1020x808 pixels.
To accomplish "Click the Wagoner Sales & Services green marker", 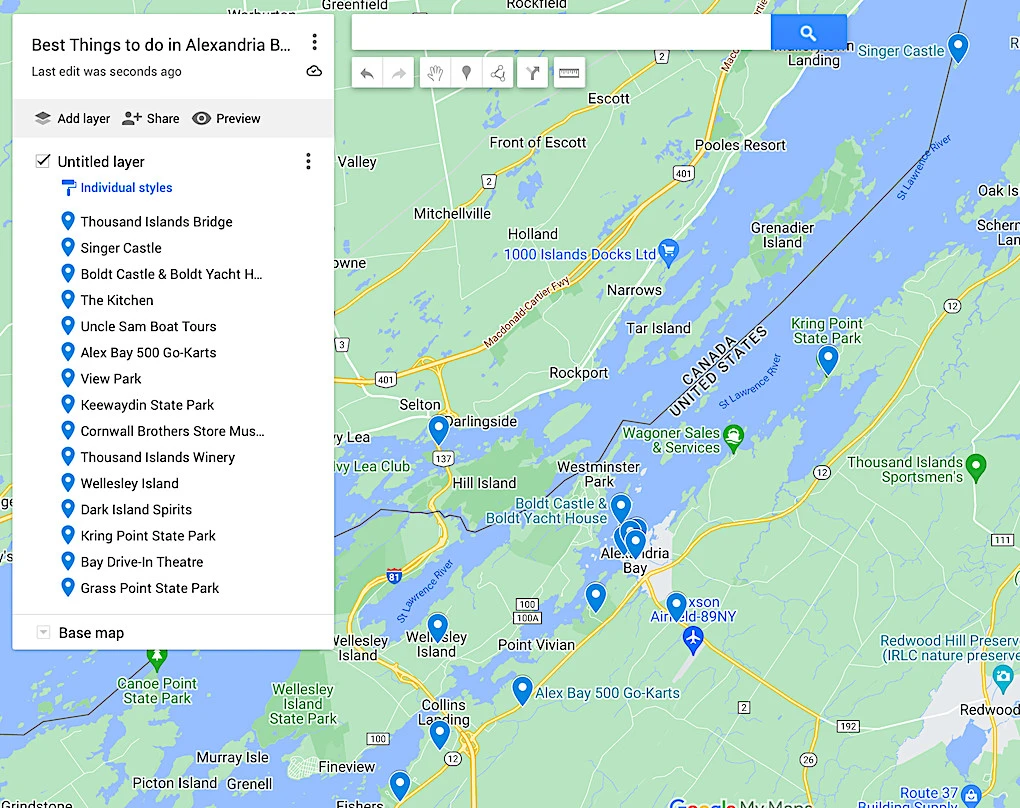I will point(733,438).
